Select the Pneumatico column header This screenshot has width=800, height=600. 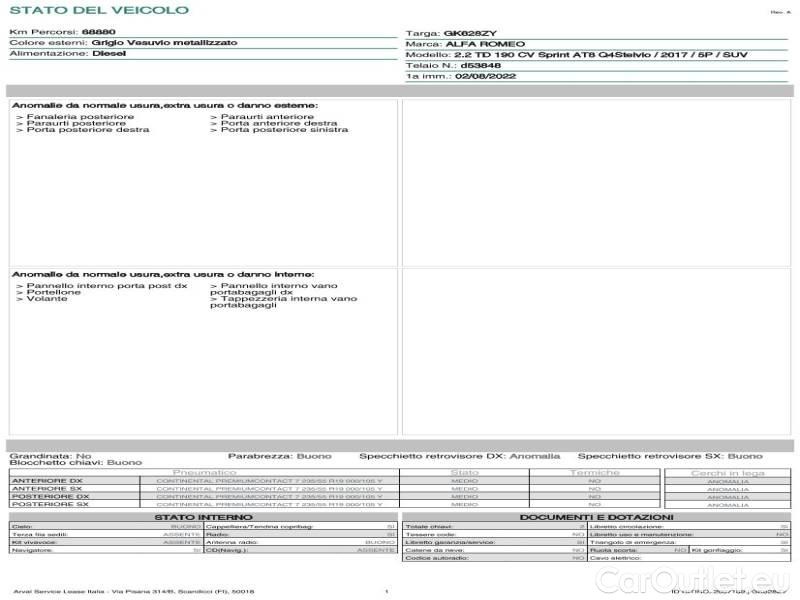(205, 472)
